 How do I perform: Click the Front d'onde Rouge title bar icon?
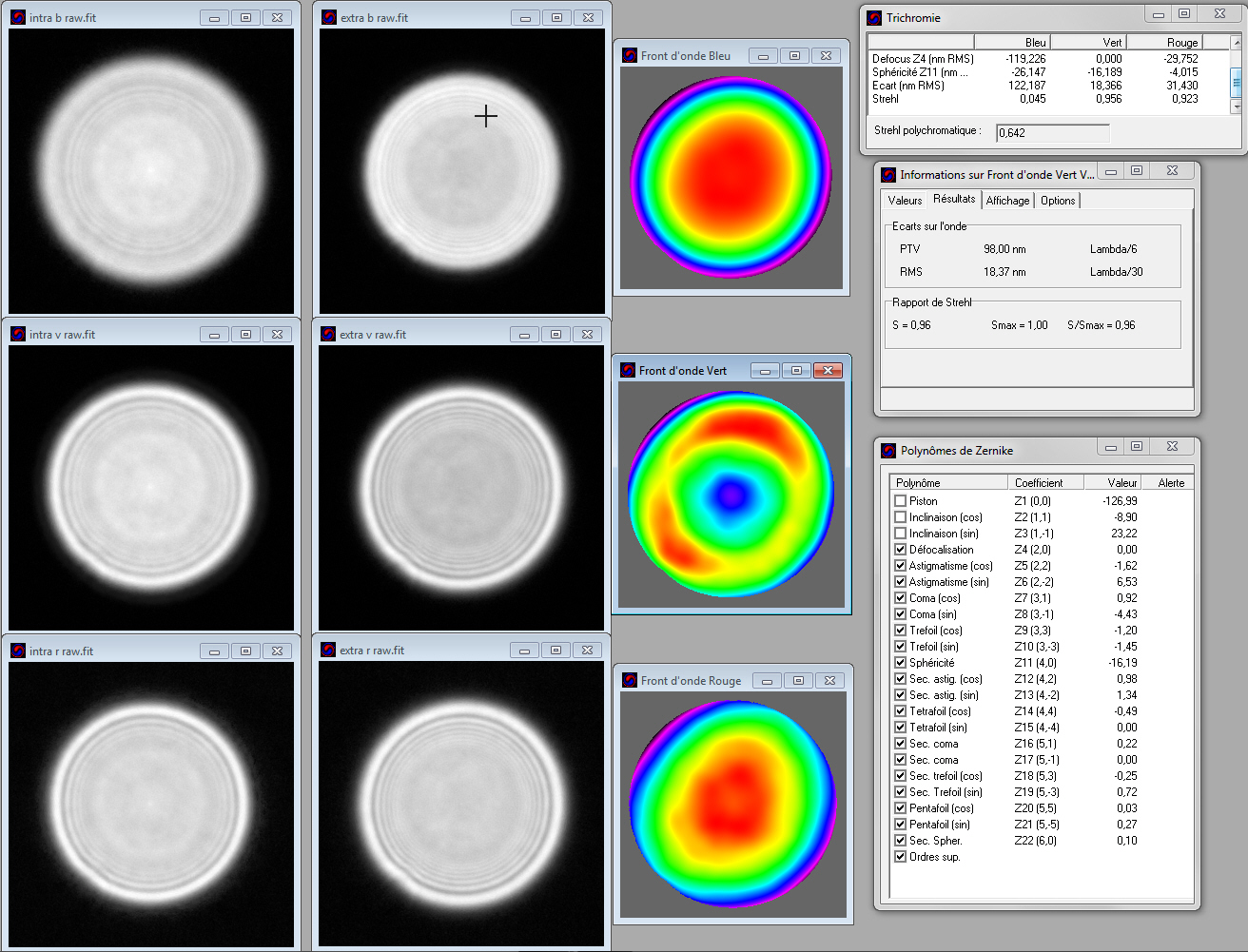coord(627,680)
